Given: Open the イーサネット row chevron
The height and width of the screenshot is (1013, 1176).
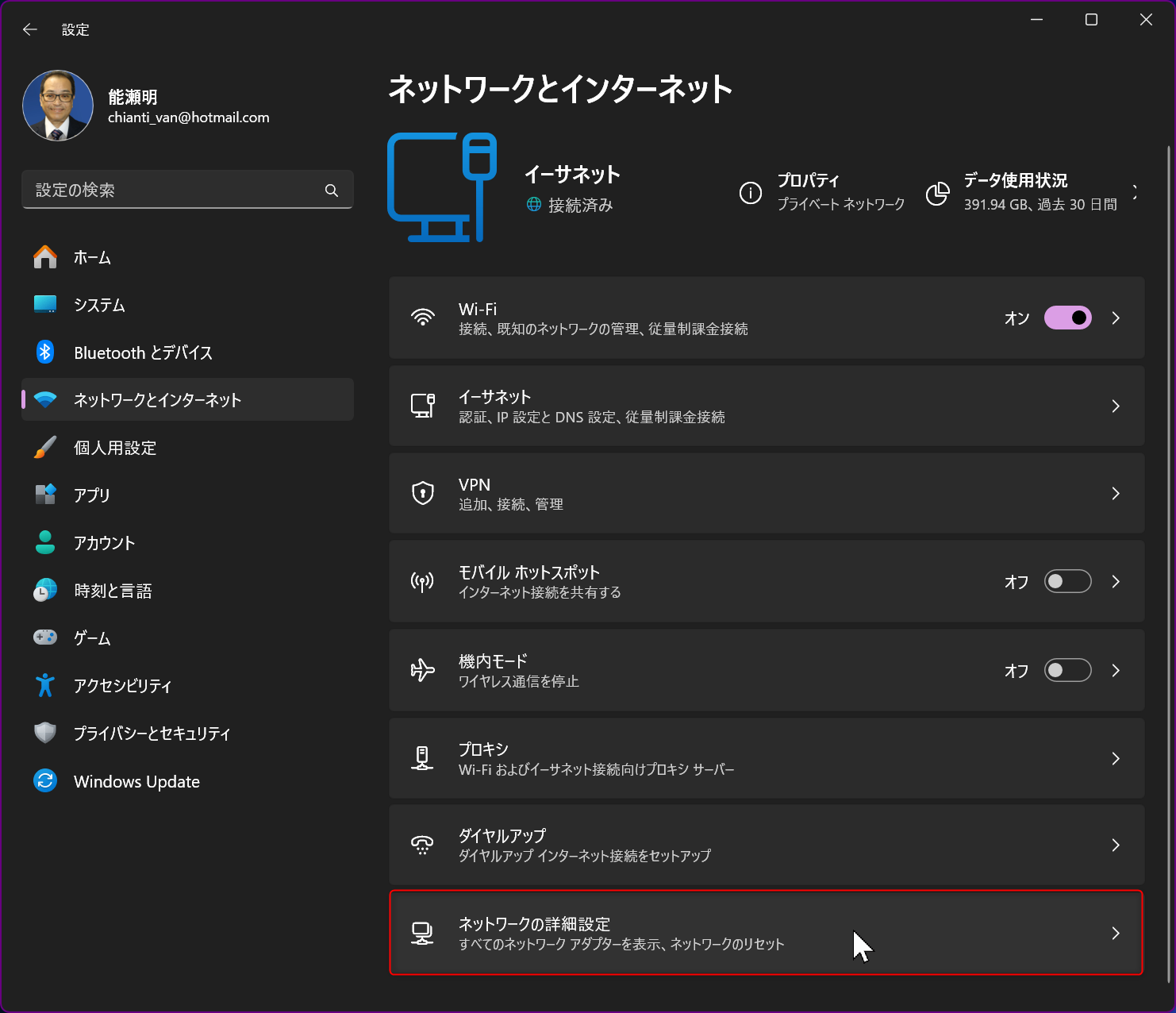Looking at the screenshot, I should pos(1116,406).
